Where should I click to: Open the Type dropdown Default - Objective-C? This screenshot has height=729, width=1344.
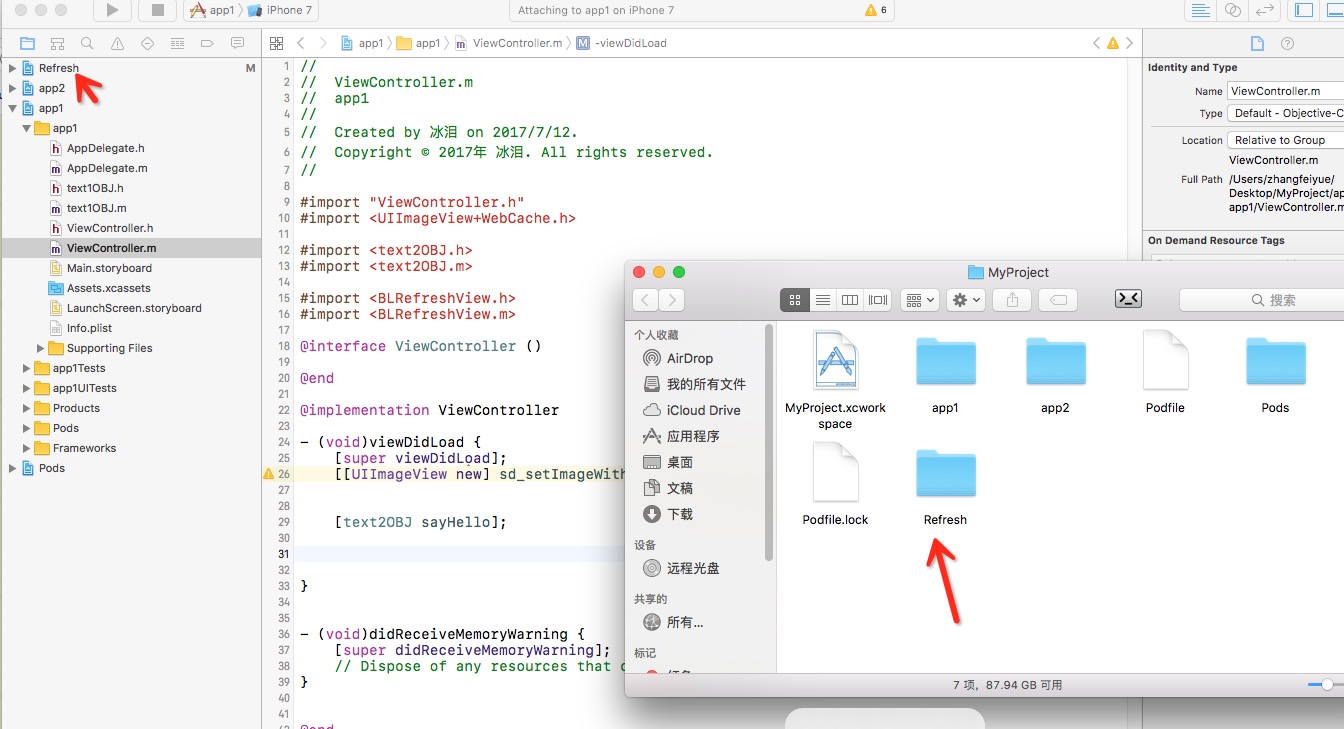click(1286, 113)
